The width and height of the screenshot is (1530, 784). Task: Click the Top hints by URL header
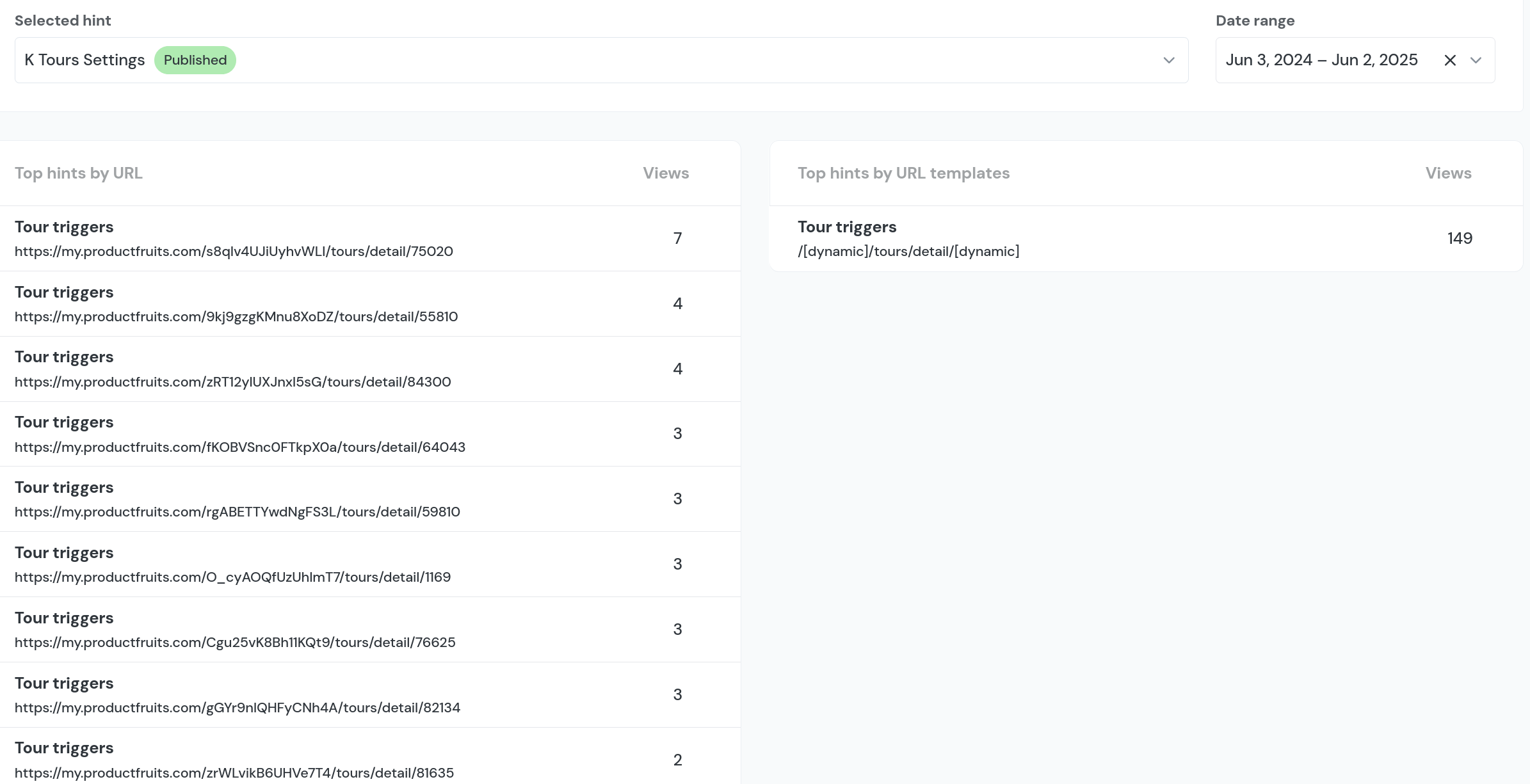pos(79,173)
